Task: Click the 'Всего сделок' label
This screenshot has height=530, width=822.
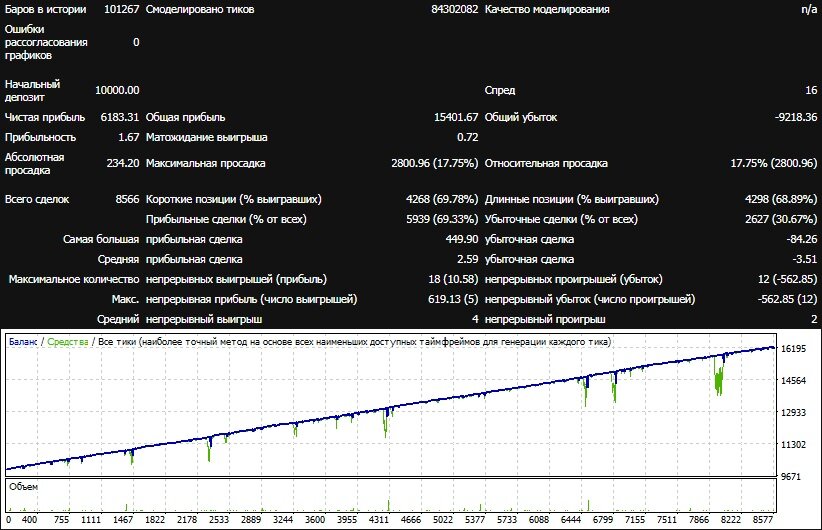Action: [37, 199]
